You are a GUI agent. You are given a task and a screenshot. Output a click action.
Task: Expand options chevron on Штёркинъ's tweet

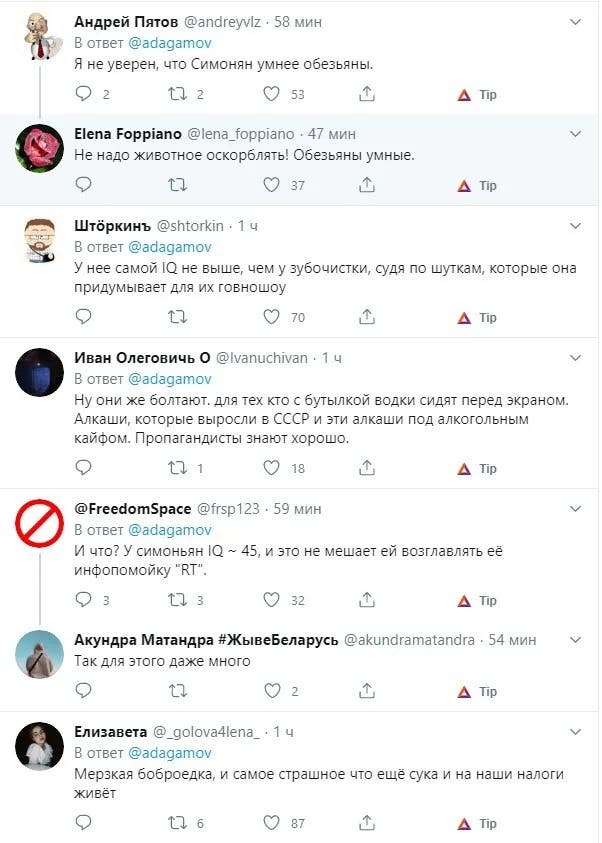pyautogui.click(x=574, y=226)
